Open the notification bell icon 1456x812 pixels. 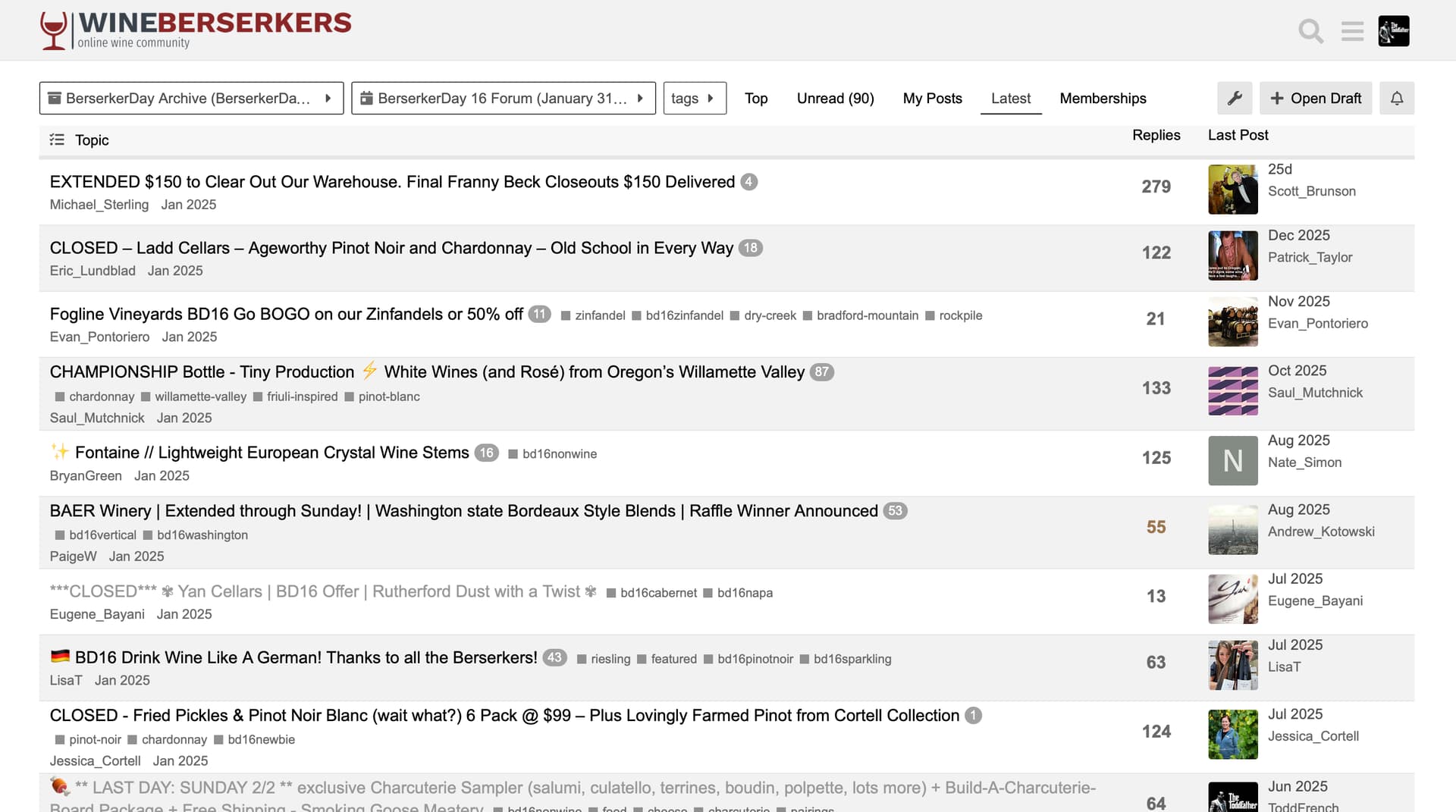1397,99
